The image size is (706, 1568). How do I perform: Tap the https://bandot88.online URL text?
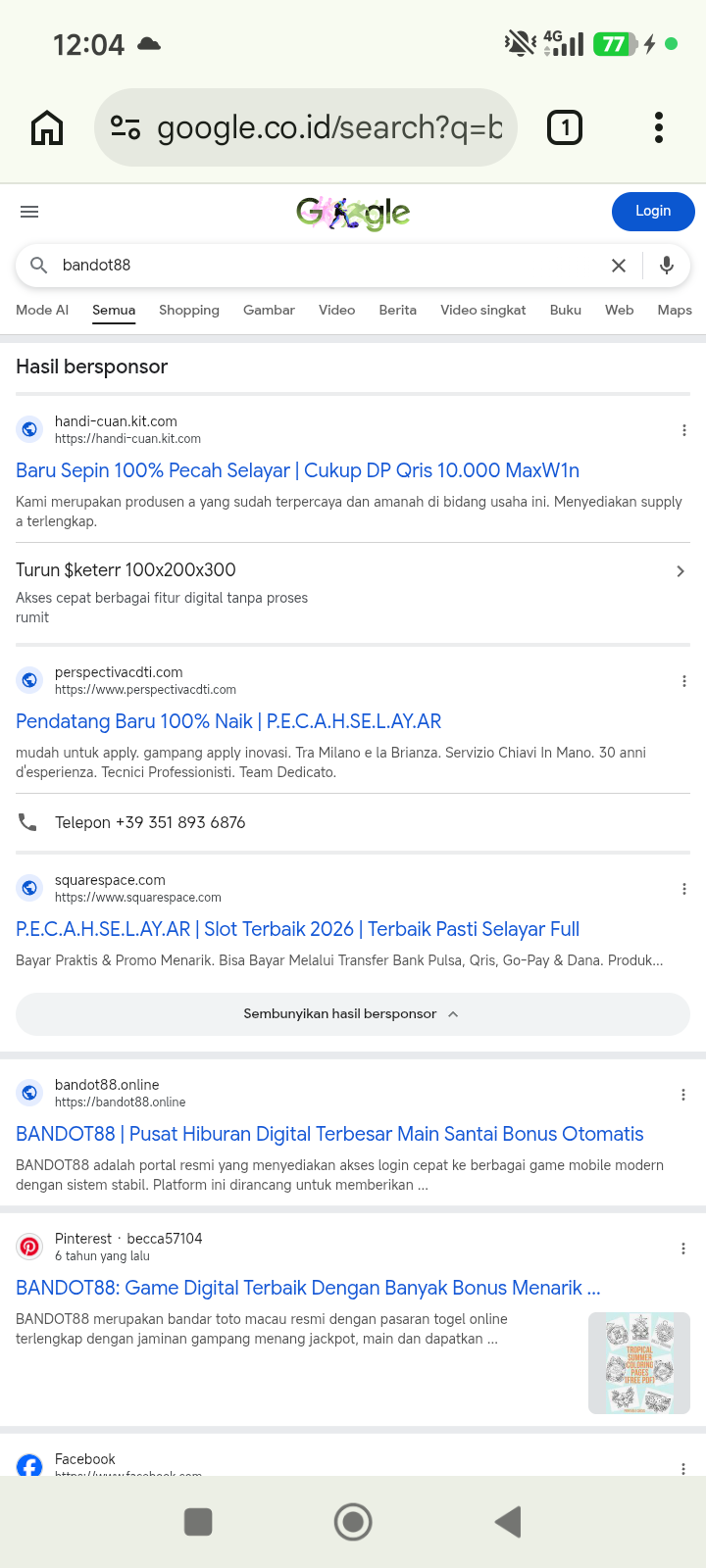point(120,1102)
